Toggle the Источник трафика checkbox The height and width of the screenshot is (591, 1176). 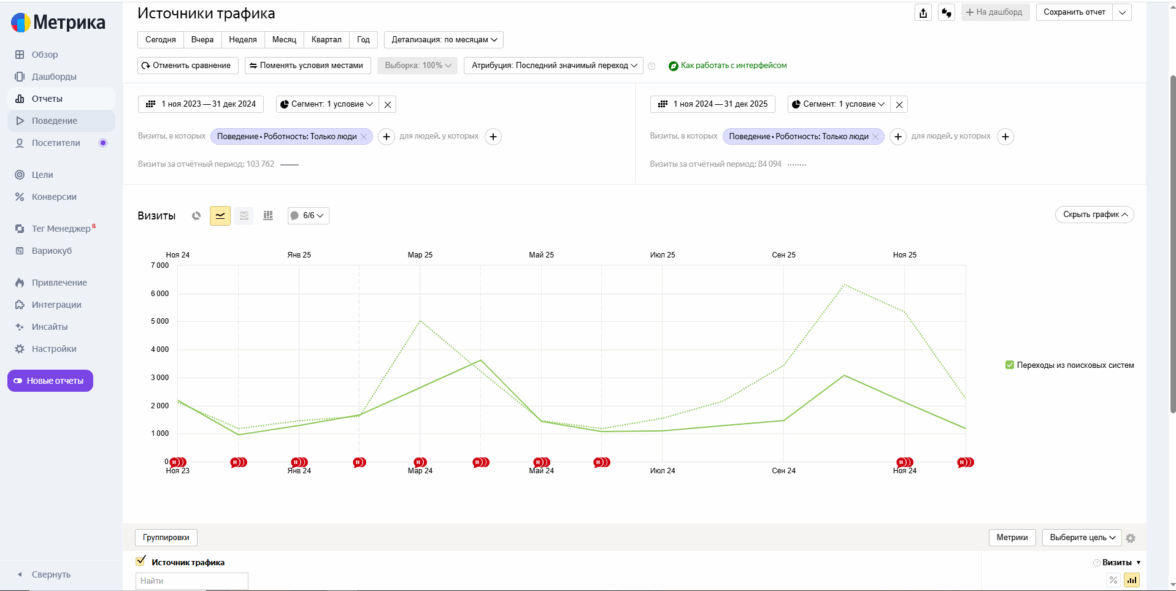point(141,561)
